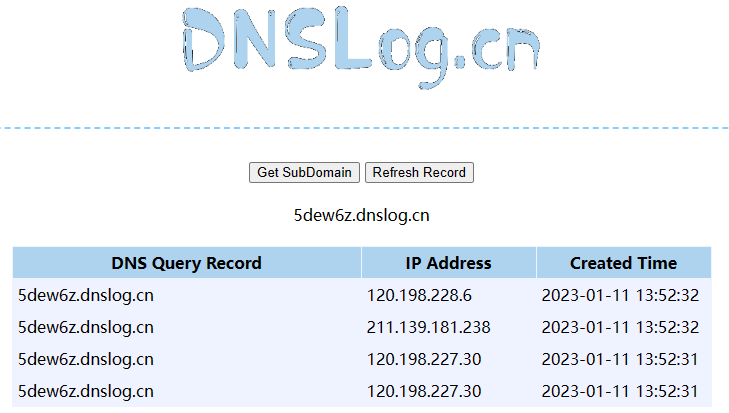Viewport: 729px width, 413px height.
Task: Select IP address 211.139.181.238
Action: click(428, 327)
